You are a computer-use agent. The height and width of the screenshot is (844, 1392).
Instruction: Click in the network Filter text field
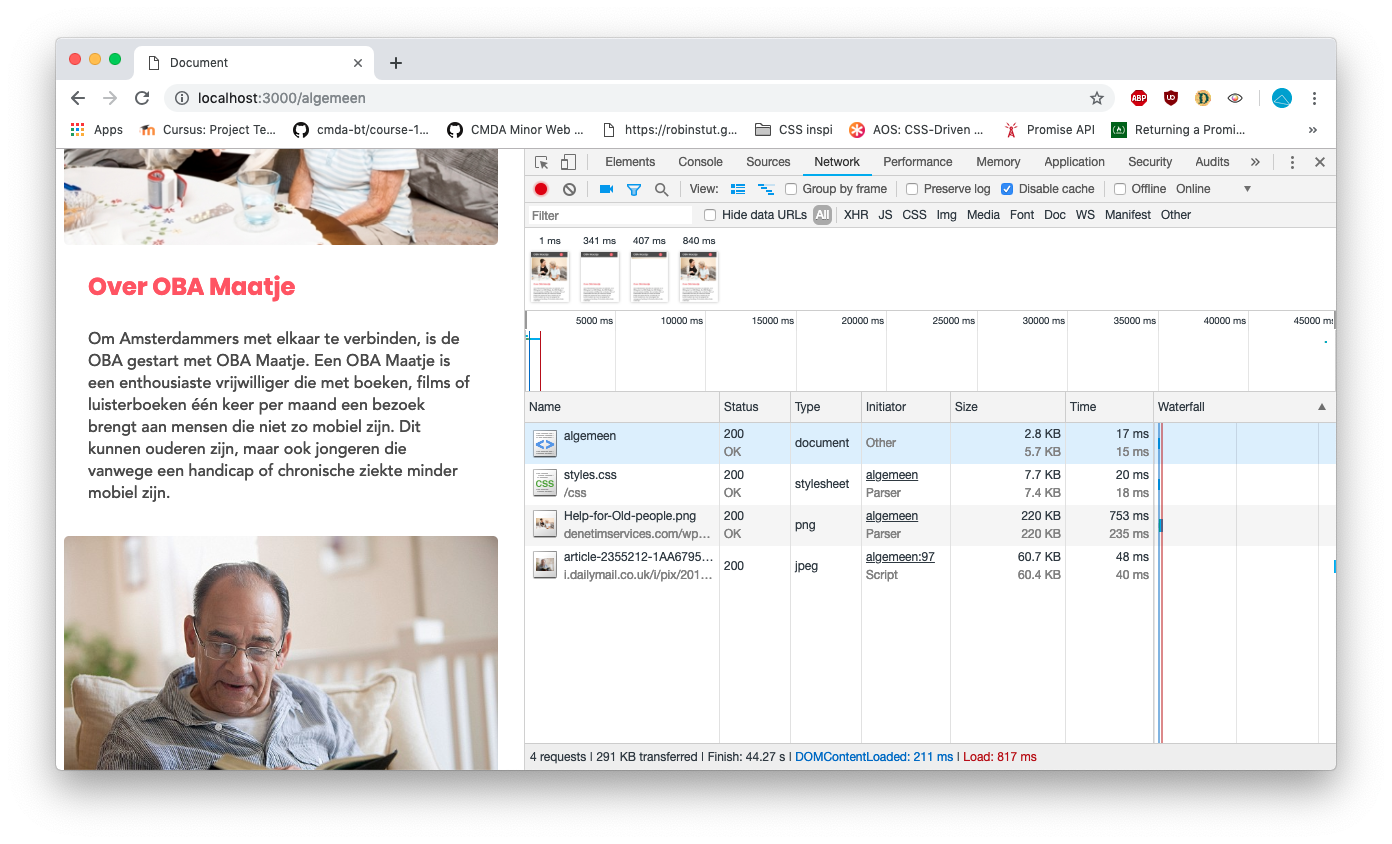(610, 215)
